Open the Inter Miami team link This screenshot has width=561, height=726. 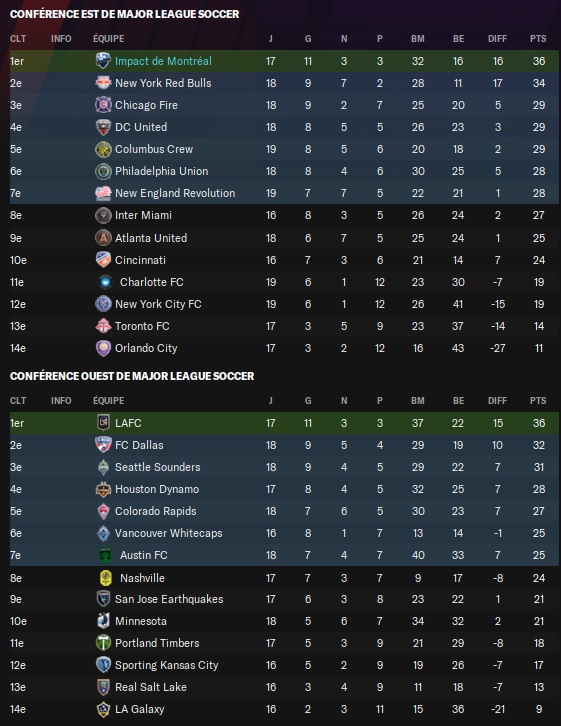point(143,215)
